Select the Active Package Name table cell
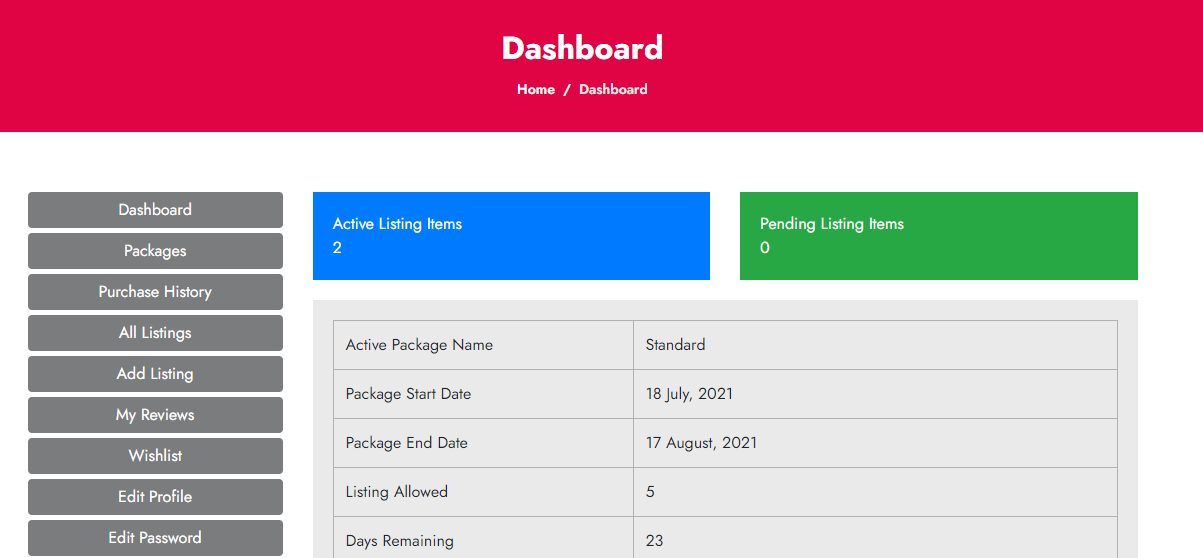The height and width of the screenshot is (558, 1203). 420,345
